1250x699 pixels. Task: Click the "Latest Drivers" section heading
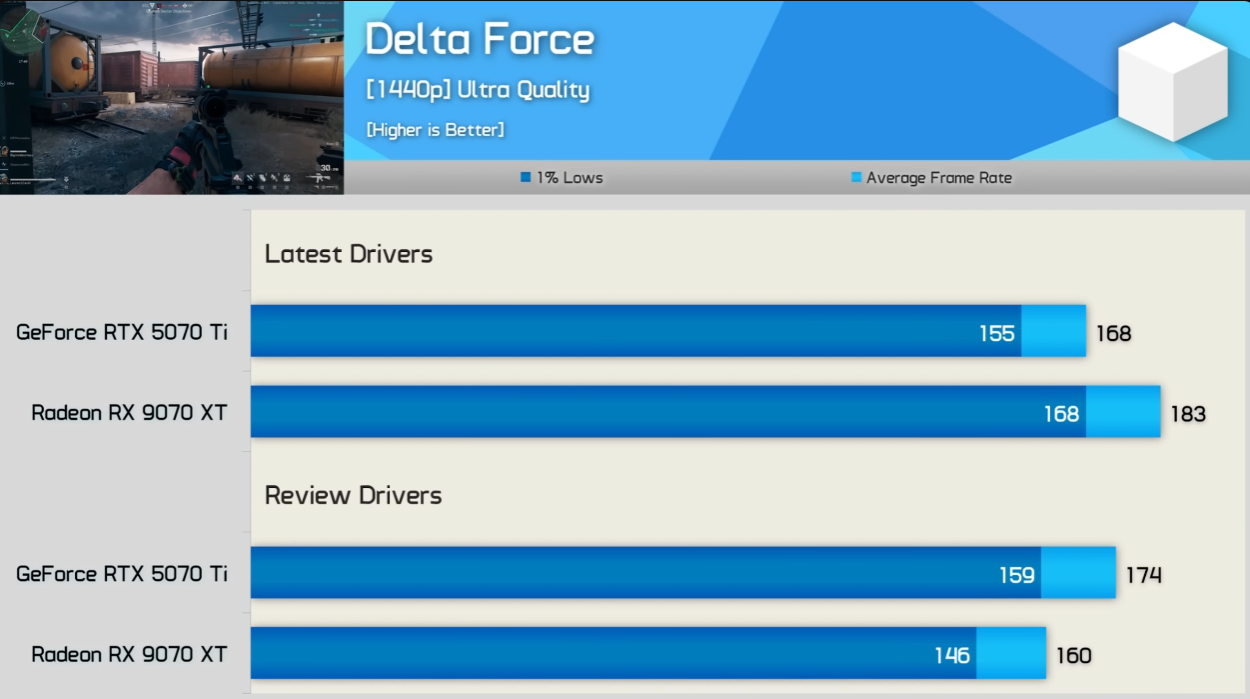click(349, 254)
